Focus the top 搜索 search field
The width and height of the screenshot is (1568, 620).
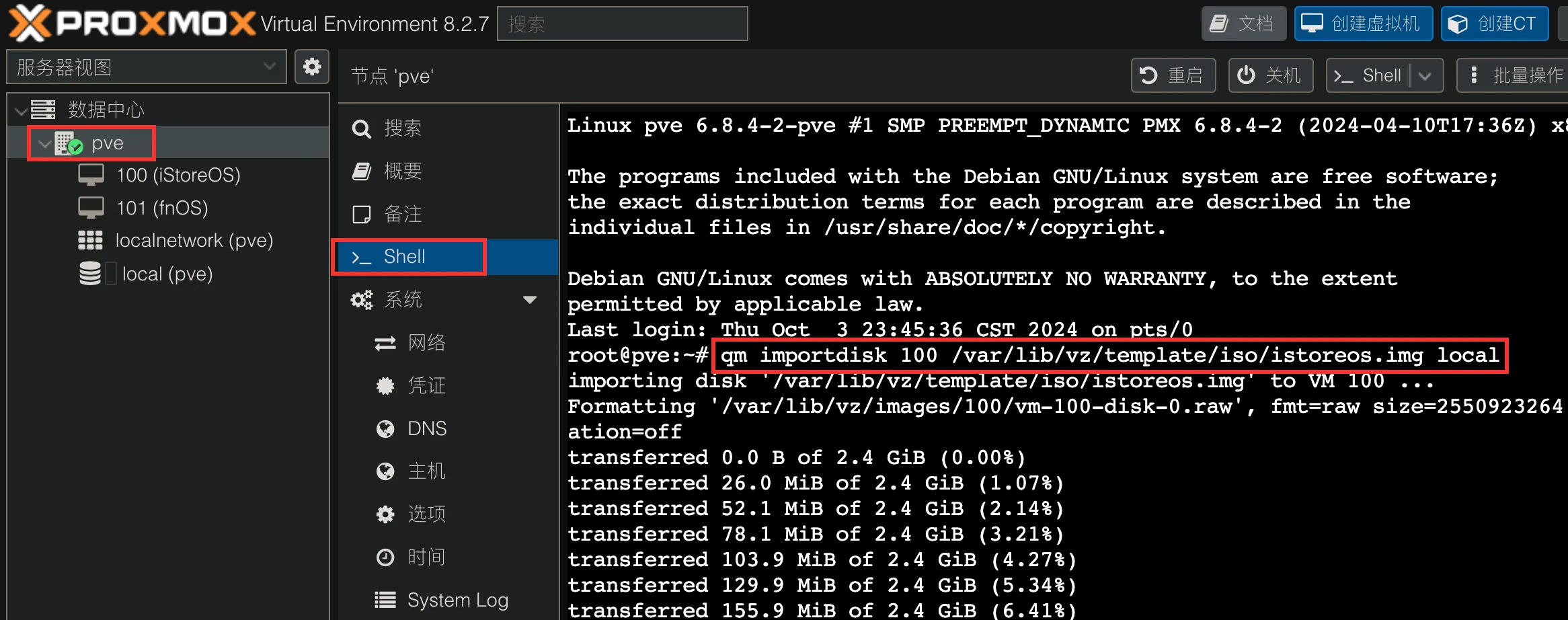(x=623, y=24)
